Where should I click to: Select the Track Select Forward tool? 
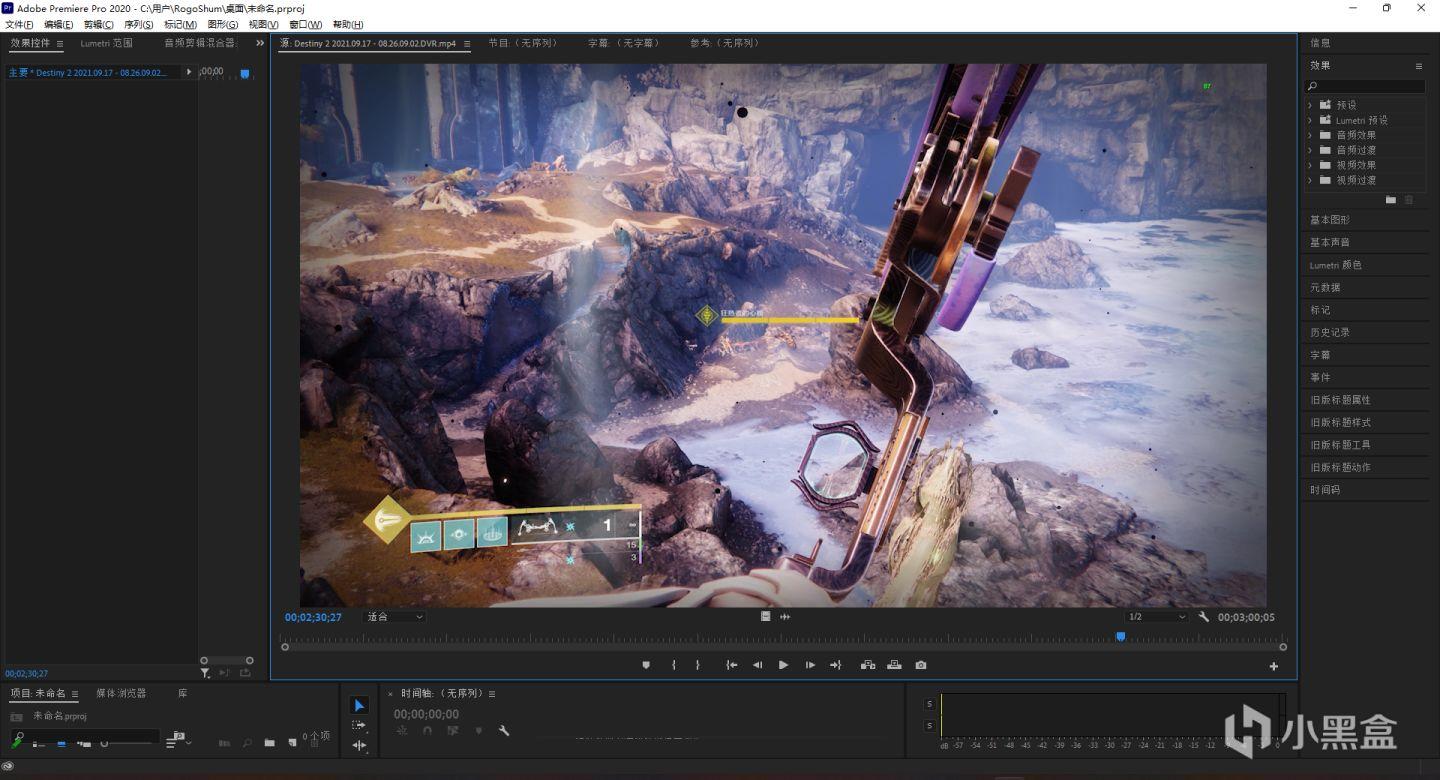pos(359,725)
